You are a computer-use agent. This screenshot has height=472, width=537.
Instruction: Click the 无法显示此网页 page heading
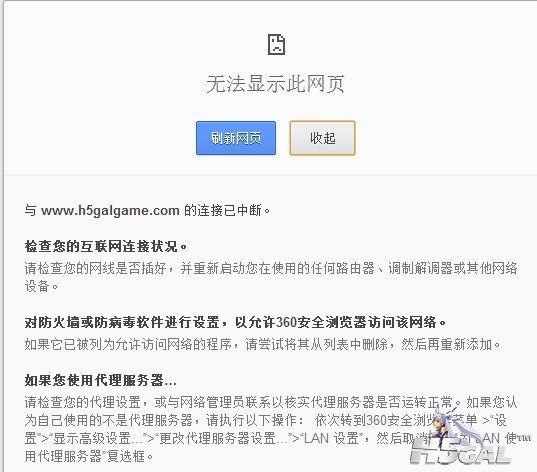[x=275, y=84]
